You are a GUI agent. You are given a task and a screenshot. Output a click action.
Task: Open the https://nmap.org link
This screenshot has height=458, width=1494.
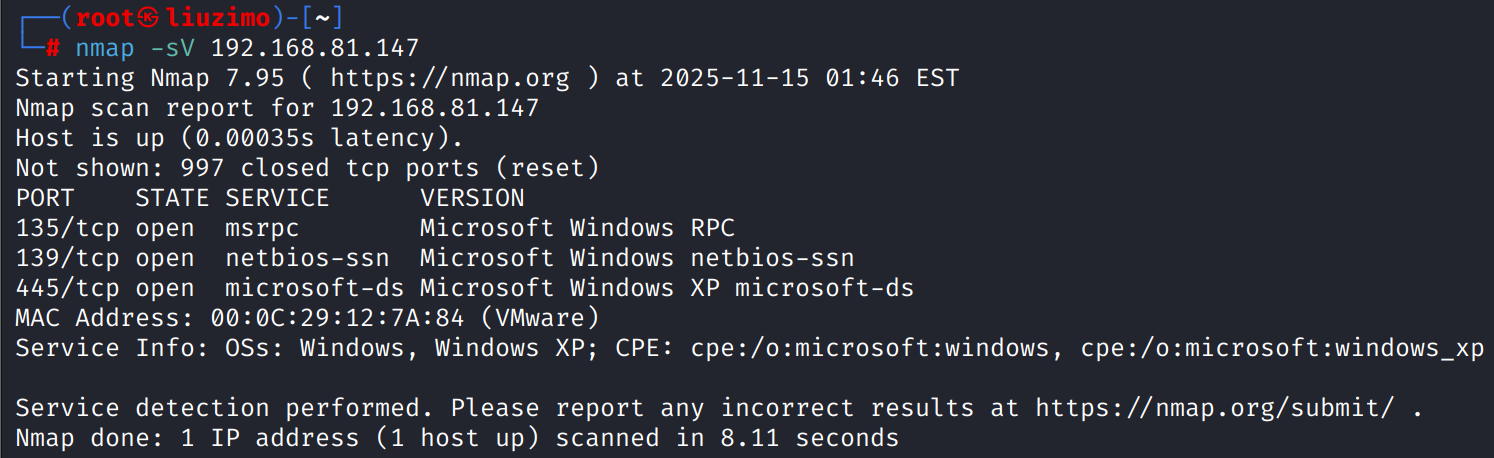(x=449, y=78)
